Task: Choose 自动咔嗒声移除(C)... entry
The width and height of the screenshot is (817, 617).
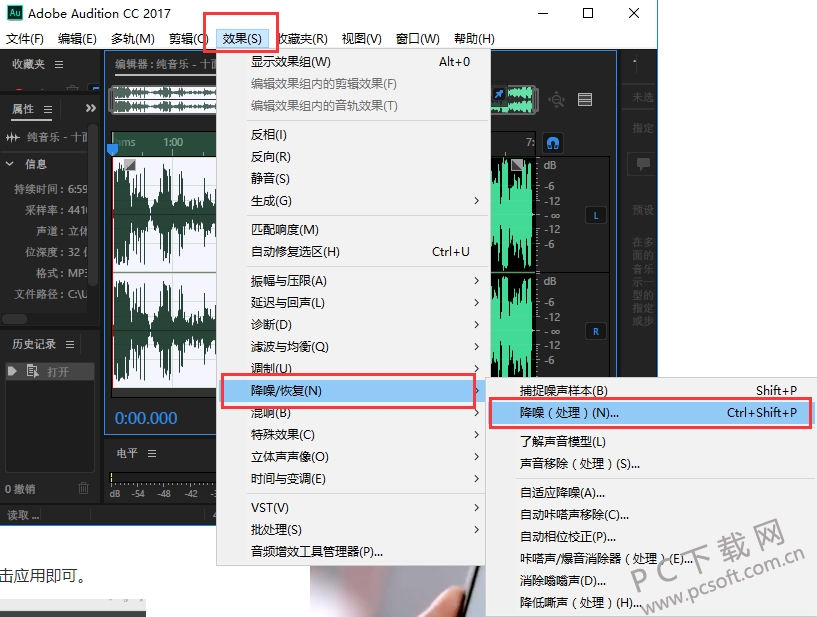Action: (651, 514)
